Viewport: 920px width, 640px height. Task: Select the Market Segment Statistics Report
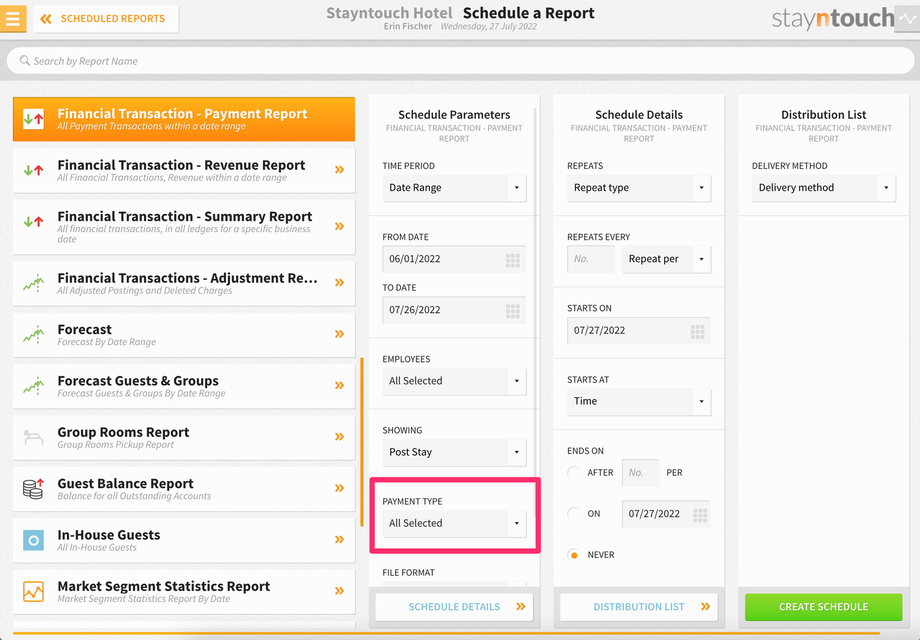click(x=184, y=591)
